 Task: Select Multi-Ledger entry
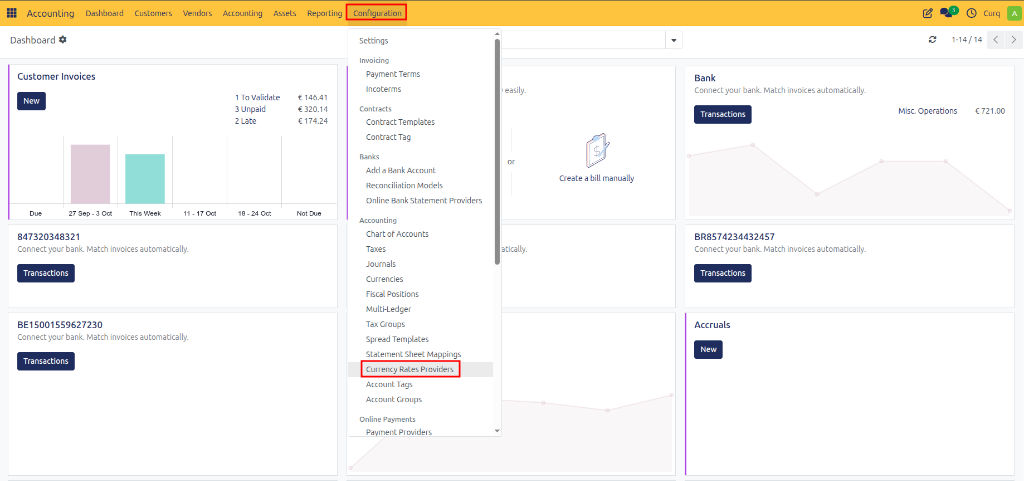coord(389,309)
